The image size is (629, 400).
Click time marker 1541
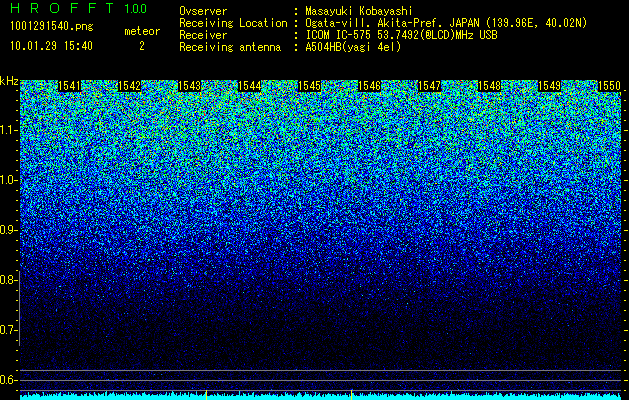point(69,86)
